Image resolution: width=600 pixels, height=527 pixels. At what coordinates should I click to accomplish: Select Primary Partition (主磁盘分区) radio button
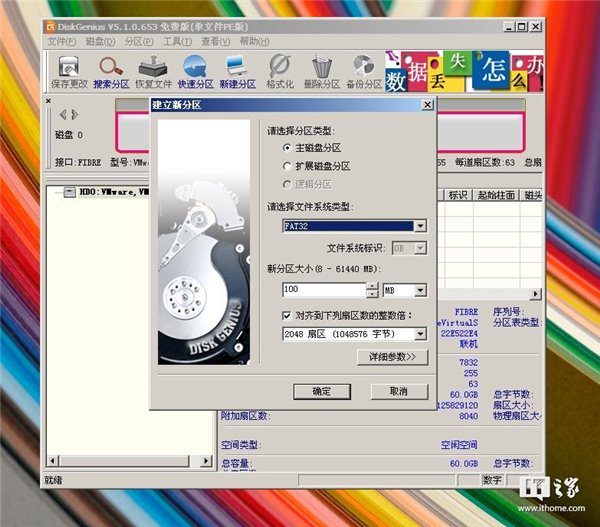click(x=287, y=148)
